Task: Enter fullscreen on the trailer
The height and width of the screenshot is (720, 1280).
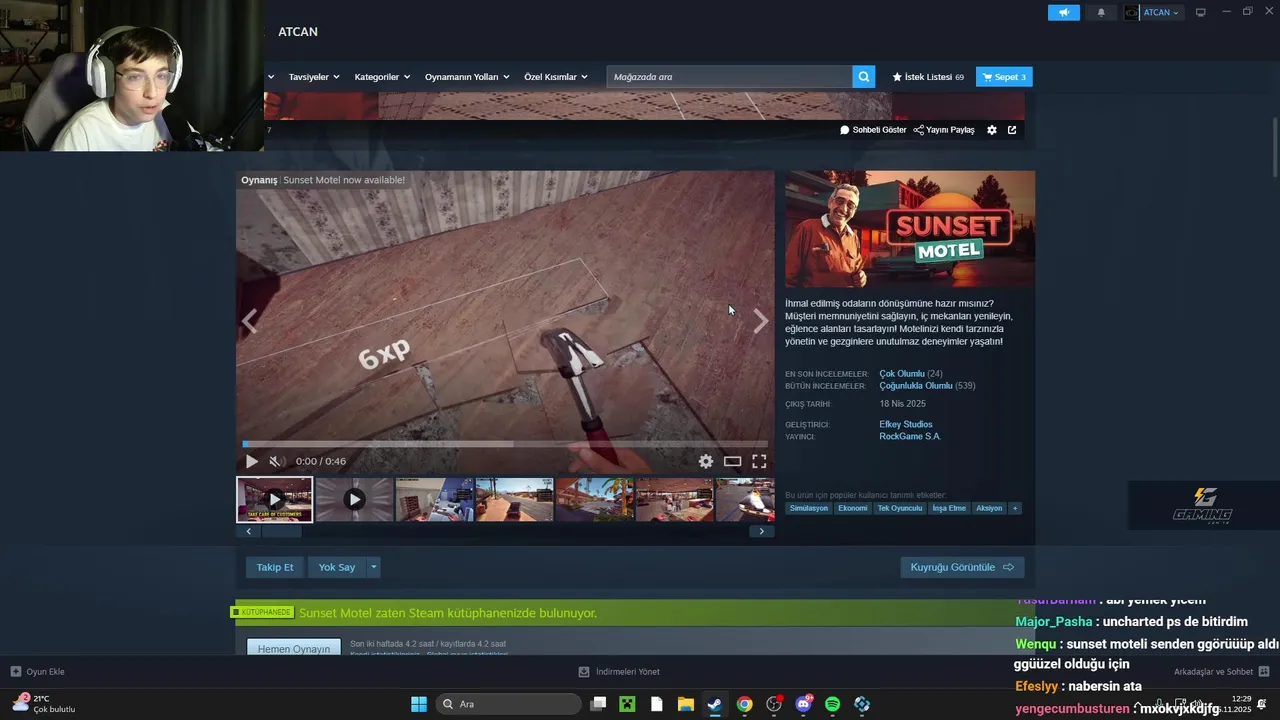Action: tap(759, 461)
